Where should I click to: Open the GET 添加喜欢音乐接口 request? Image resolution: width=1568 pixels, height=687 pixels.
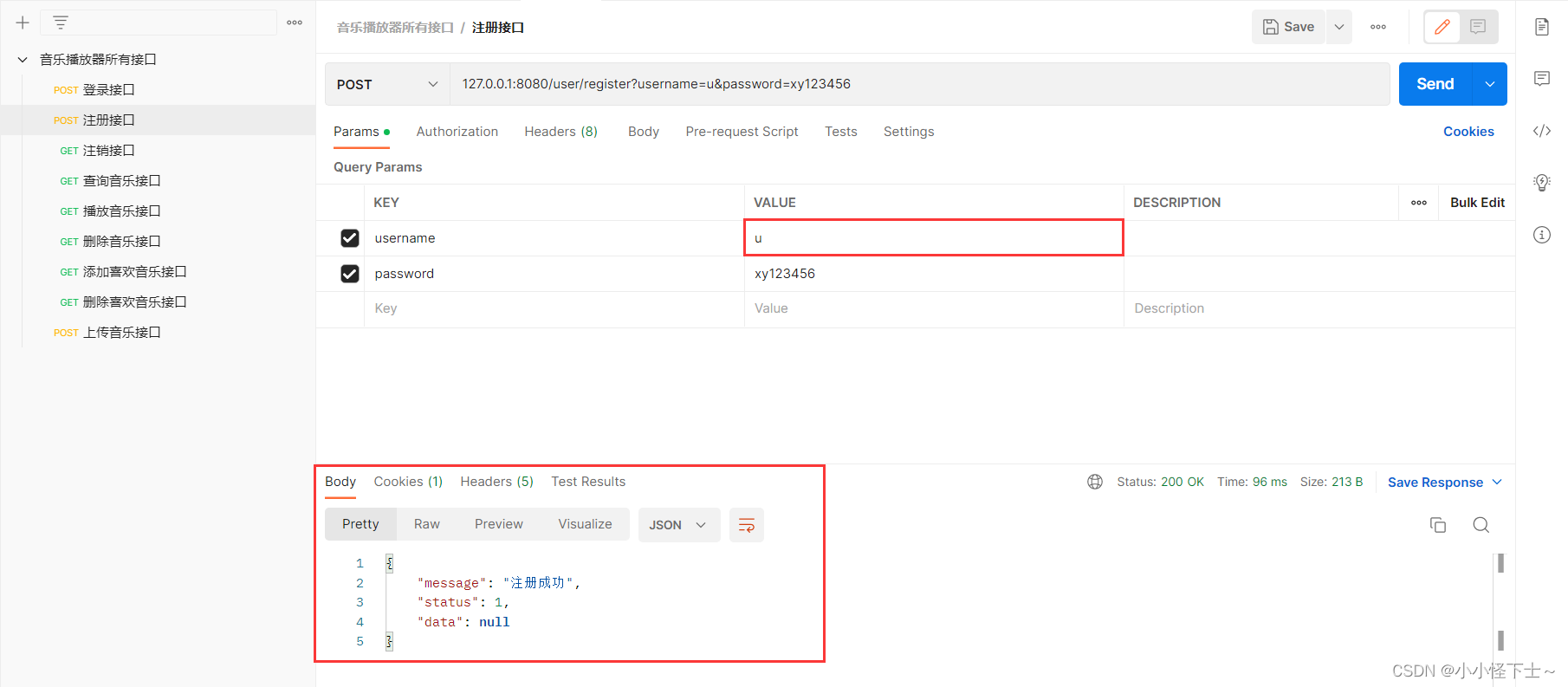pyautogui.click(x=158, y=272)
